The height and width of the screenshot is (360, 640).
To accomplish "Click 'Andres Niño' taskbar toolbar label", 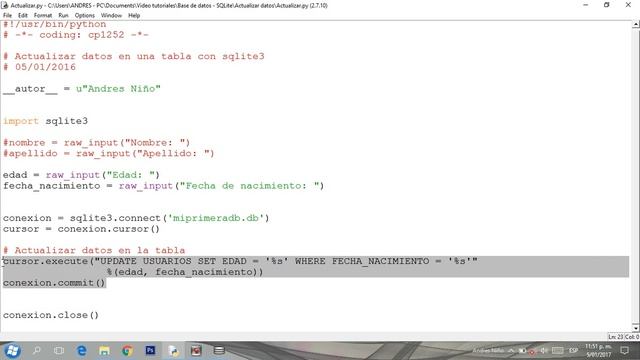I will coord(489,351).
